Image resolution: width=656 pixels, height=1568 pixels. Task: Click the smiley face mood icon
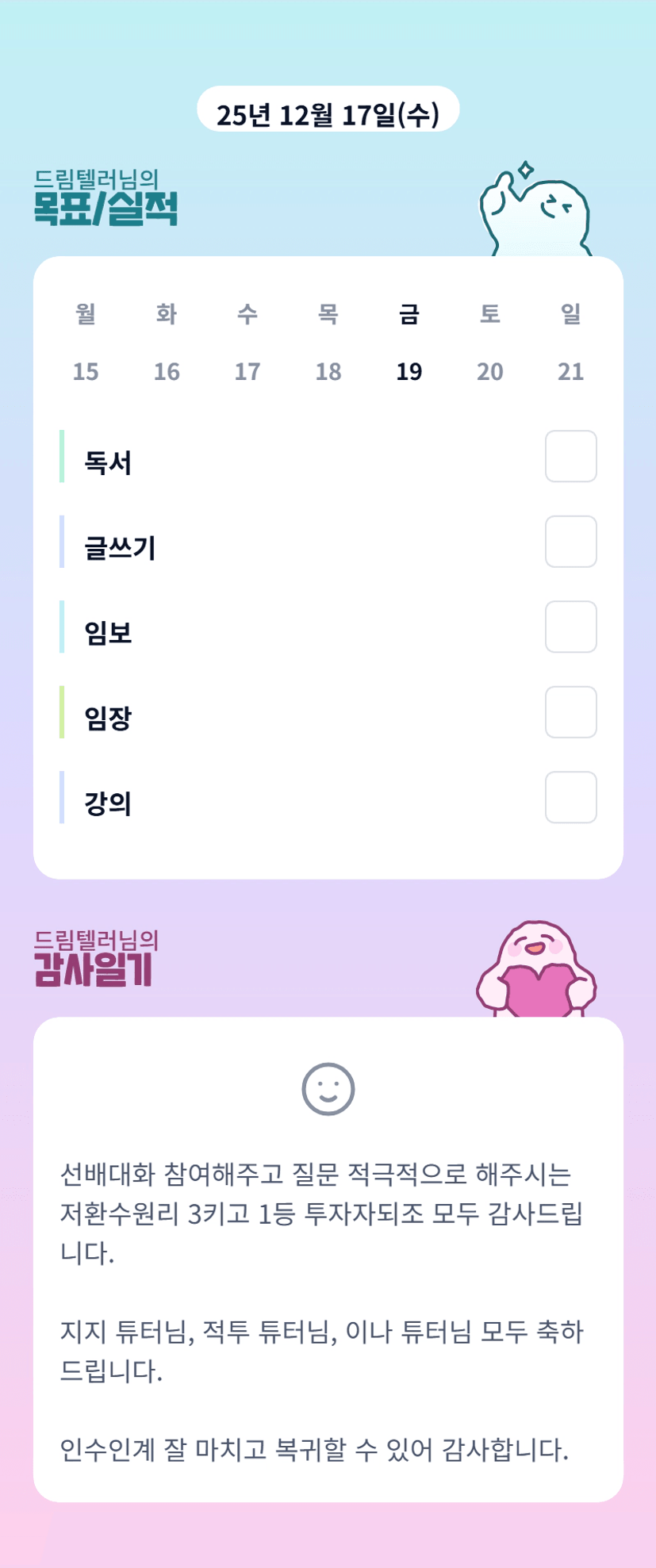(328, 1088)
